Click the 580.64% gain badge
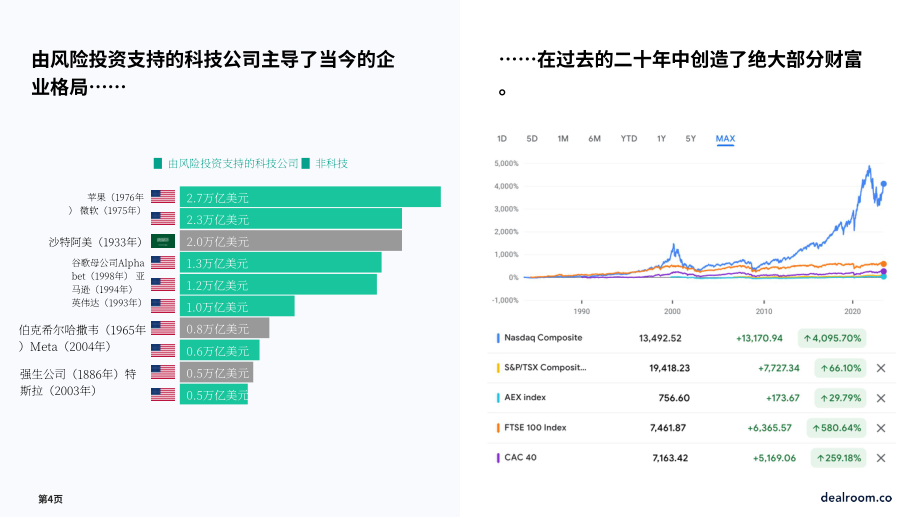920x518 pixels. 836,428
